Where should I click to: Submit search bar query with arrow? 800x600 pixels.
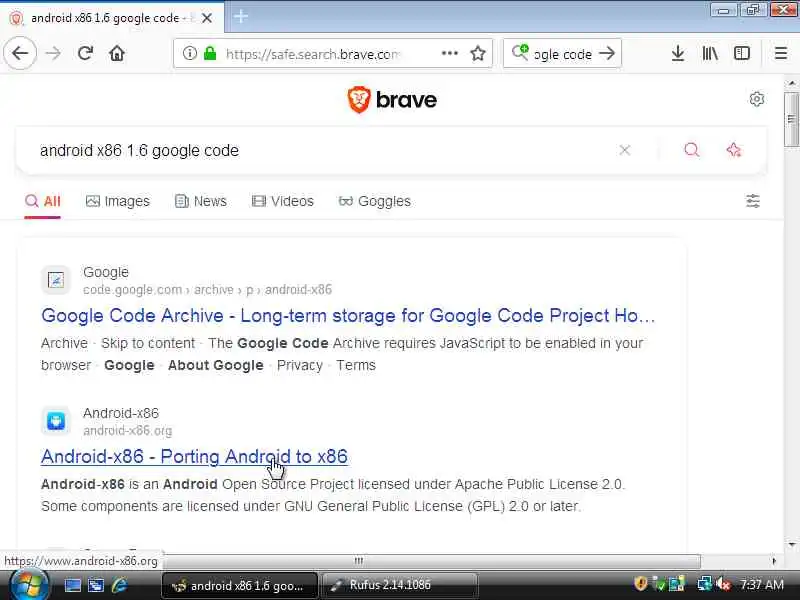[x=607, y=53]
